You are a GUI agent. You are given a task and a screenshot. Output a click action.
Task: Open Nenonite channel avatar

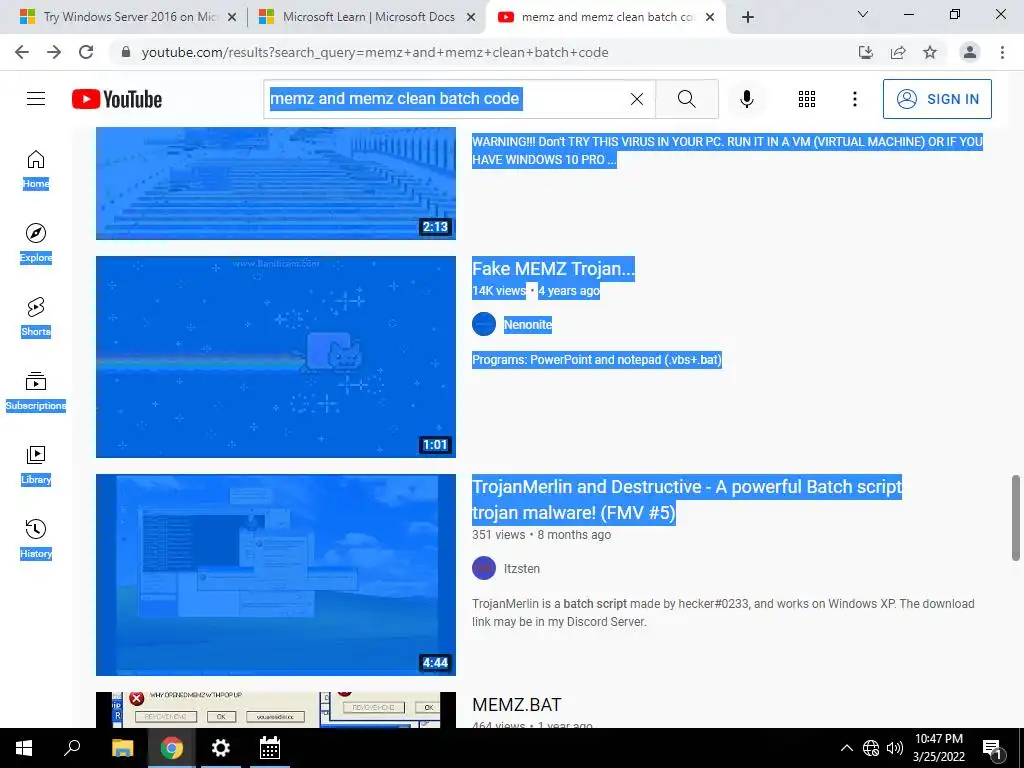tap(484, 324)
